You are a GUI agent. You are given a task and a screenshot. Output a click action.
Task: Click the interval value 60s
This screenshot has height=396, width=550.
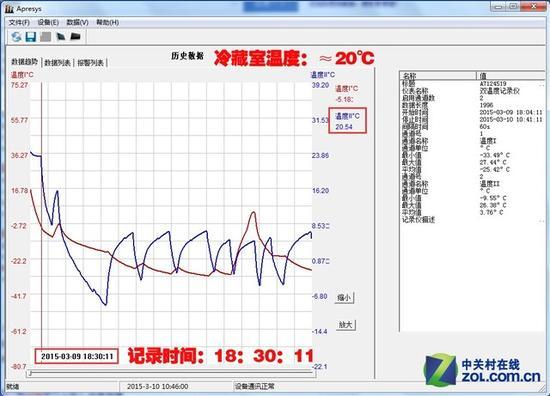coord(485,127)
